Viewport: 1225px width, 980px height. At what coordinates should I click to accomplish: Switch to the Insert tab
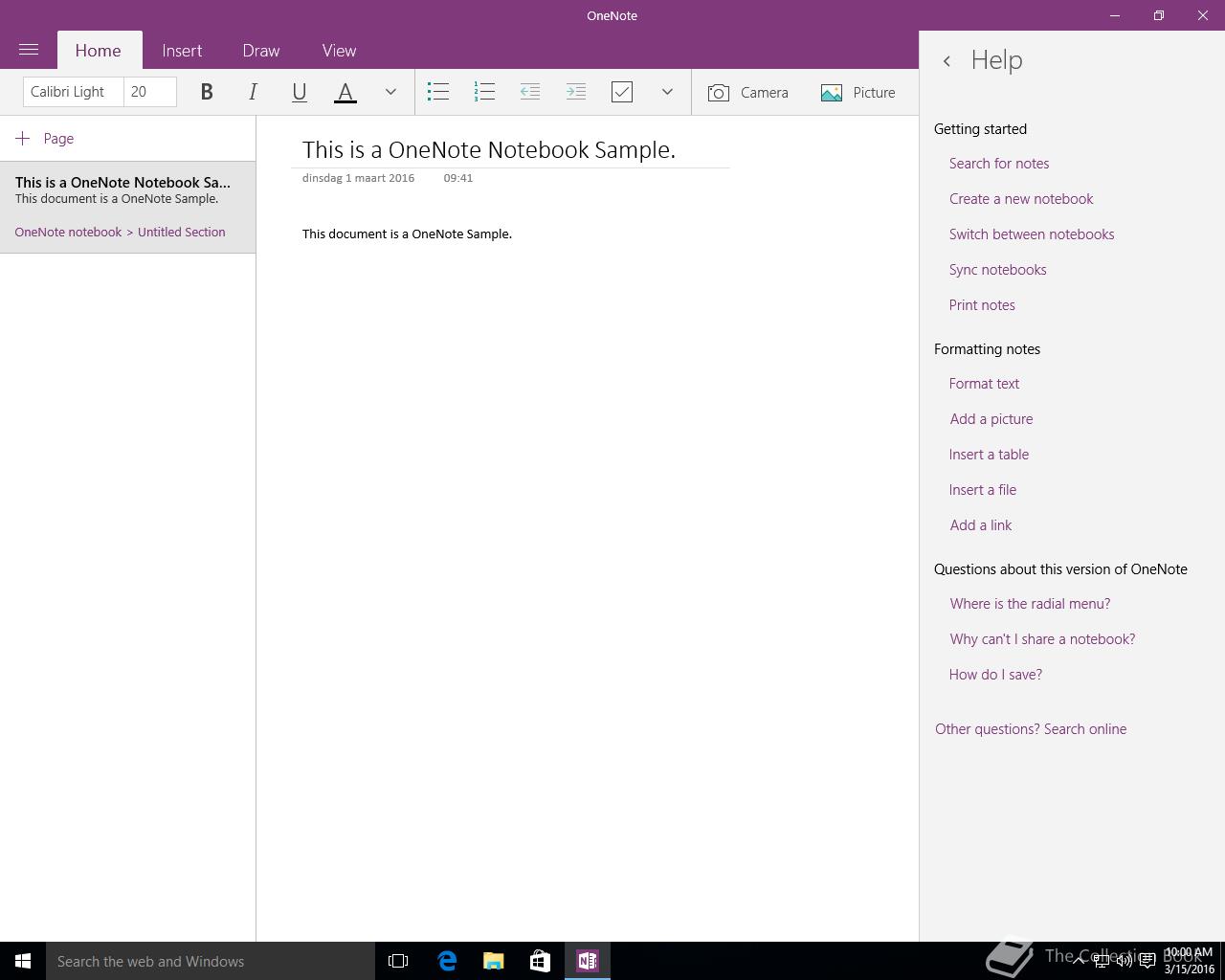[x=182, y=51]
